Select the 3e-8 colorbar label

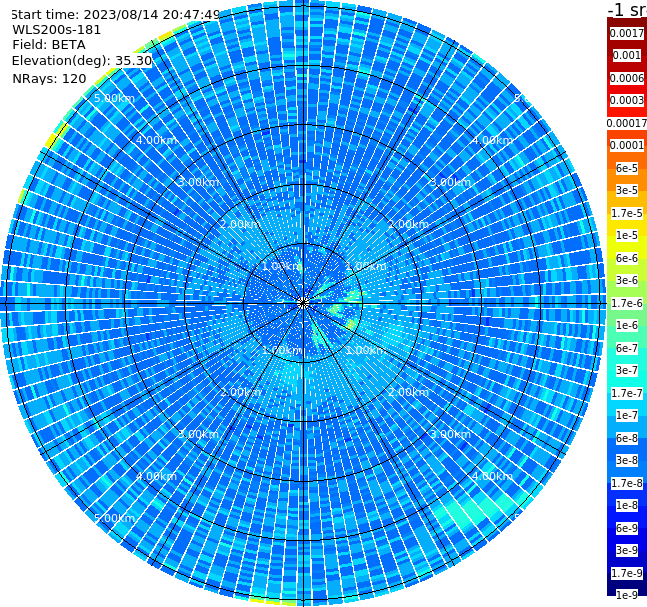627,460
